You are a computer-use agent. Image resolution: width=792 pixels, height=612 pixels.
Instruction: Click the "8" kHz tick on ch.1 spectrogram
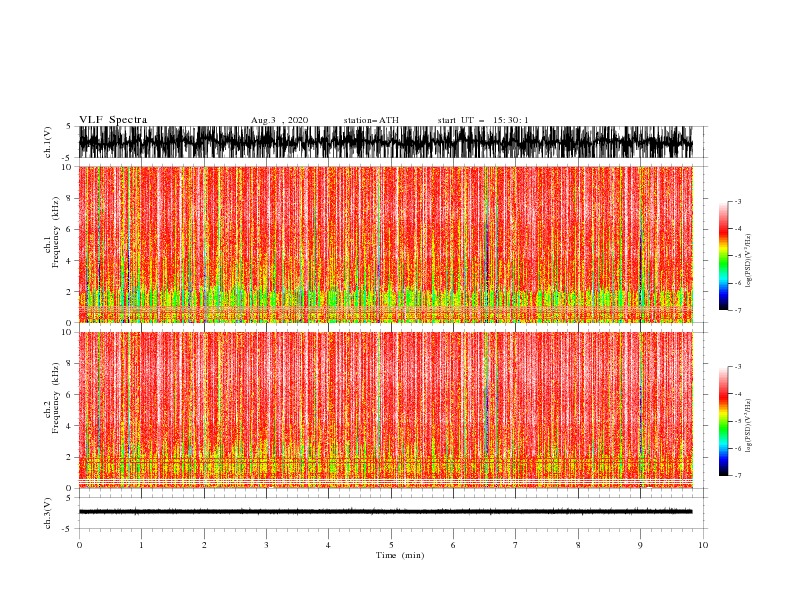click(x=70, y=198)
